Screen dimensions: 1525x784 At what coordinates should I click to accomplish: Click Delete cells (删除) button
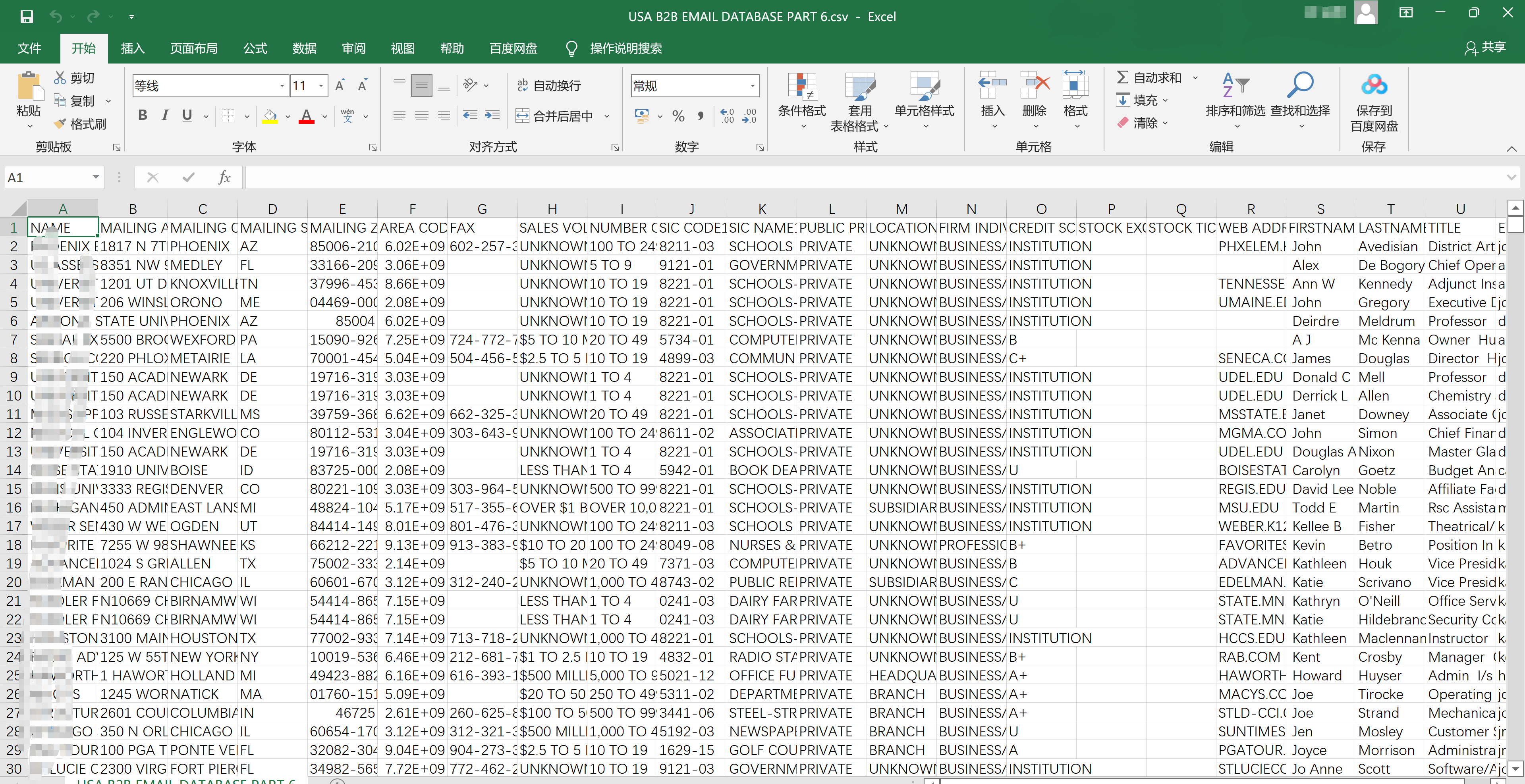[x=1034, y=100]
